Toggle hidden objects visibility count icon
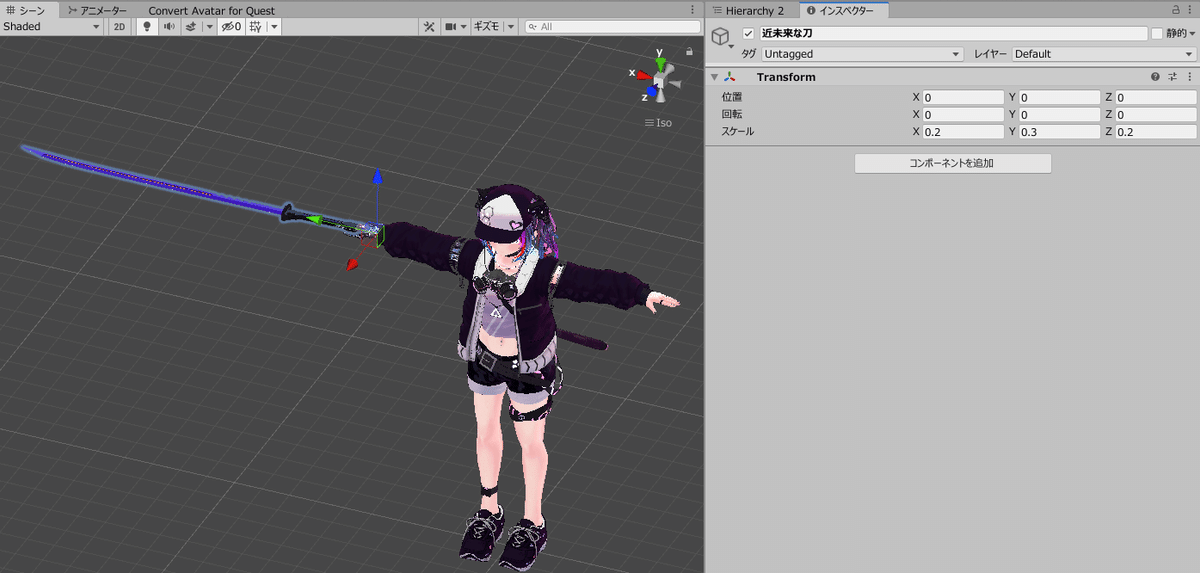The image size is (1200, 573). pyautogui.click(x=231, y=27)
